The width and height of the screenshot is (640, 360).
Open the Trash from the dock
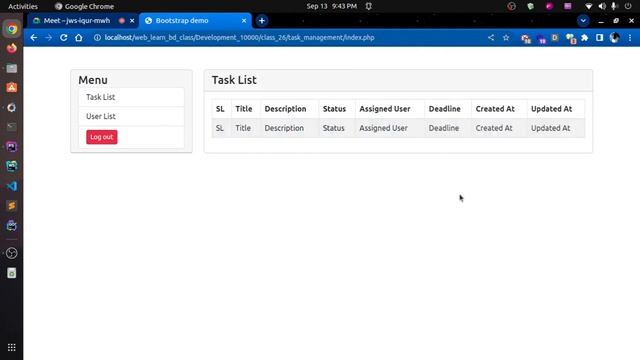[11, 273]
